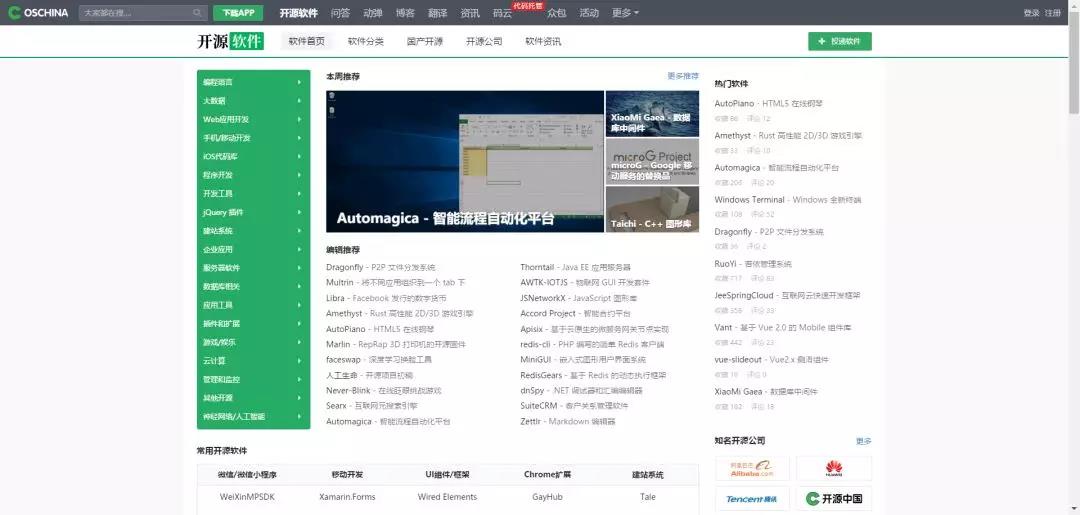Click the 登录 link
This screenshot has height=515, width=1080.
pos(1031,12)
